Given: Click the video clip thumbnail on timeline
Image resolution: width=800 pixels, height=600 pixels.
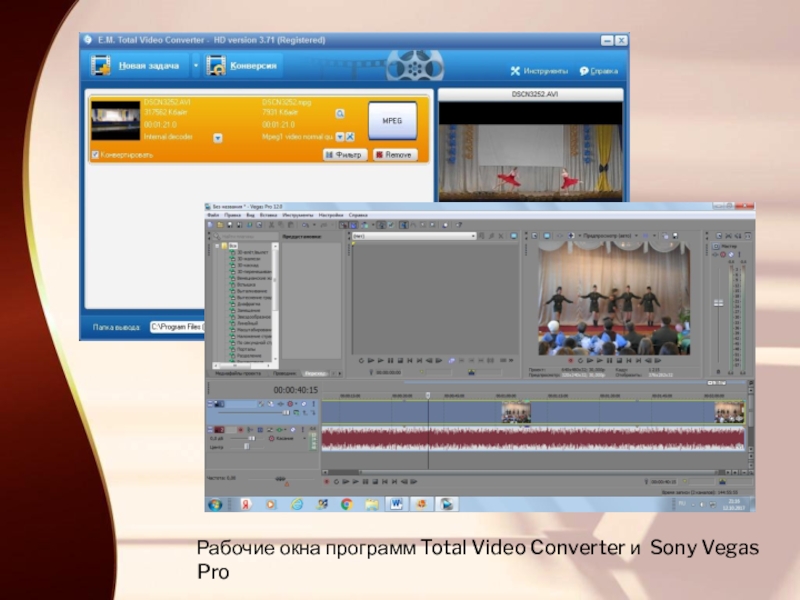Looking at the screenshot, I should coord(516,412).
